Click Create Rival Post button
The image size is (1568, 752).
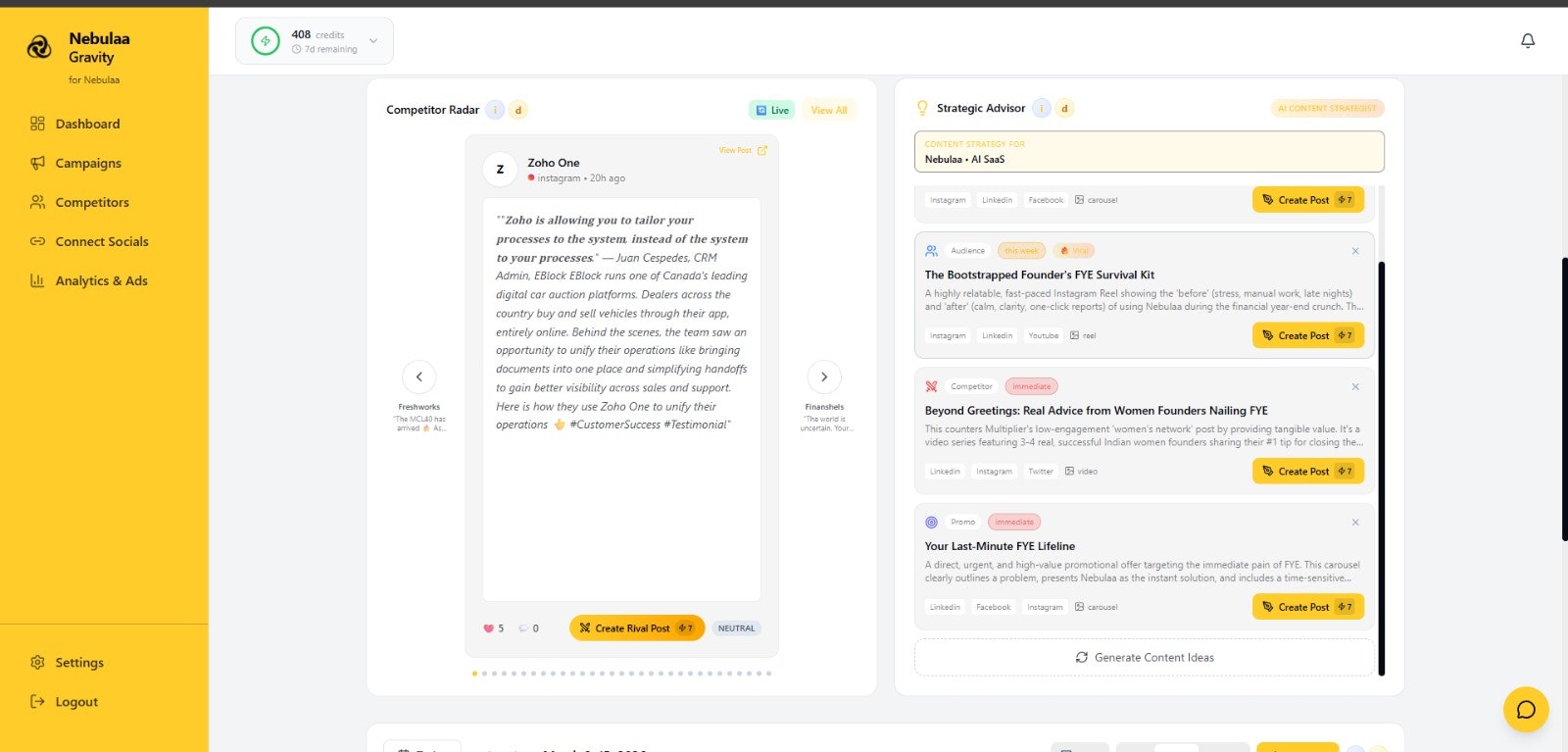point(637,628)
